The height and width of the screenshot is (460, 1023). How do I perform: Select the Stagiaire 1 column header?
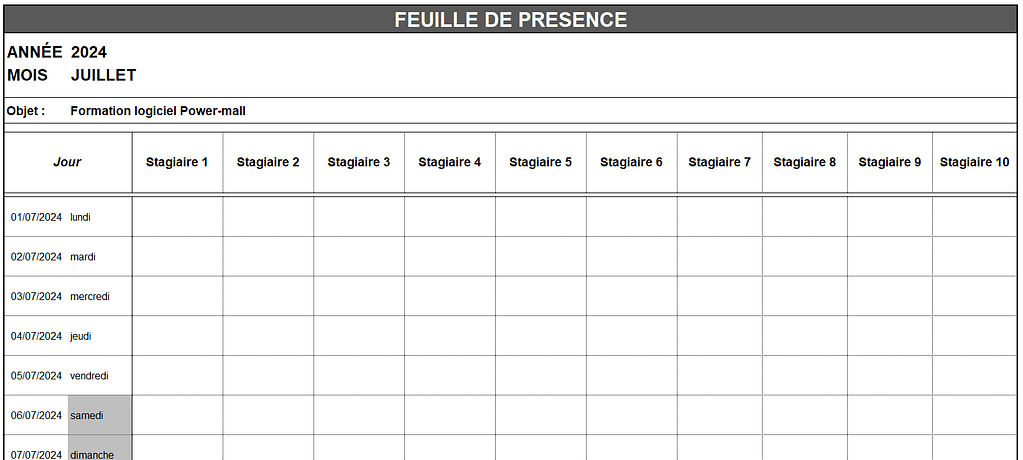(x=177, y=162)
